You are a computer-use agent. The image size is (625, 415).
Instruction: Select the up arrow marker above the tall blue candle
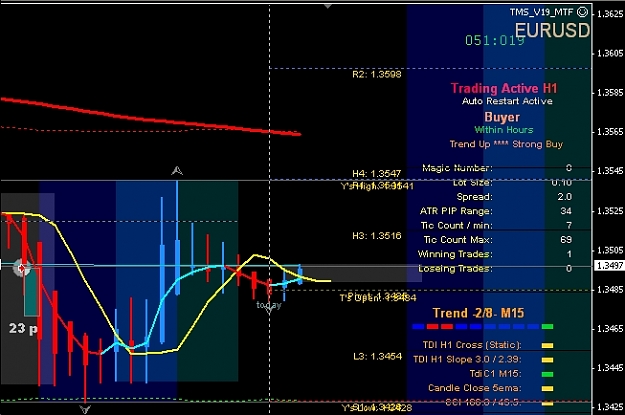pos(177,171)
